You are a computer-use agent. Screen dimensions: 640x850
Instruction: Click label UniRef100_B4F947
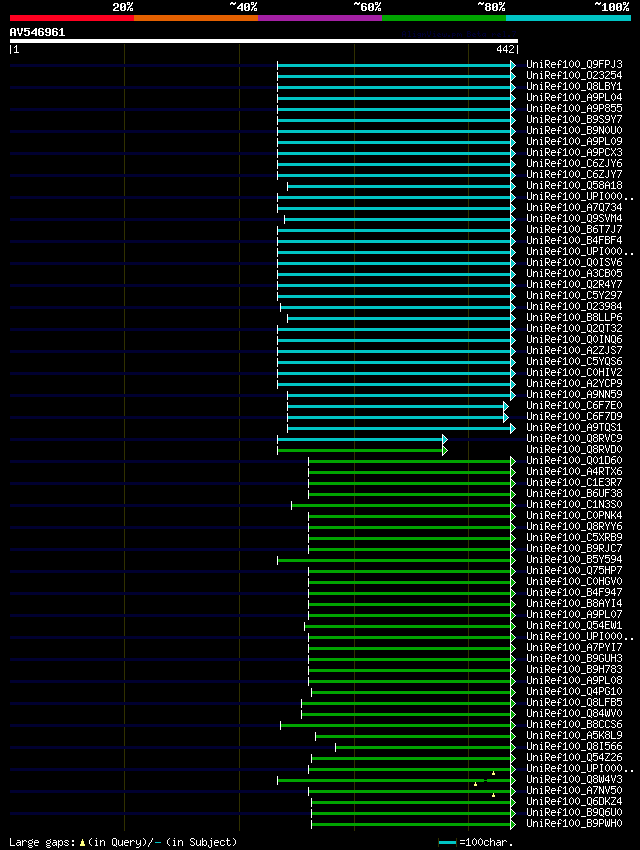pos(574,593)
